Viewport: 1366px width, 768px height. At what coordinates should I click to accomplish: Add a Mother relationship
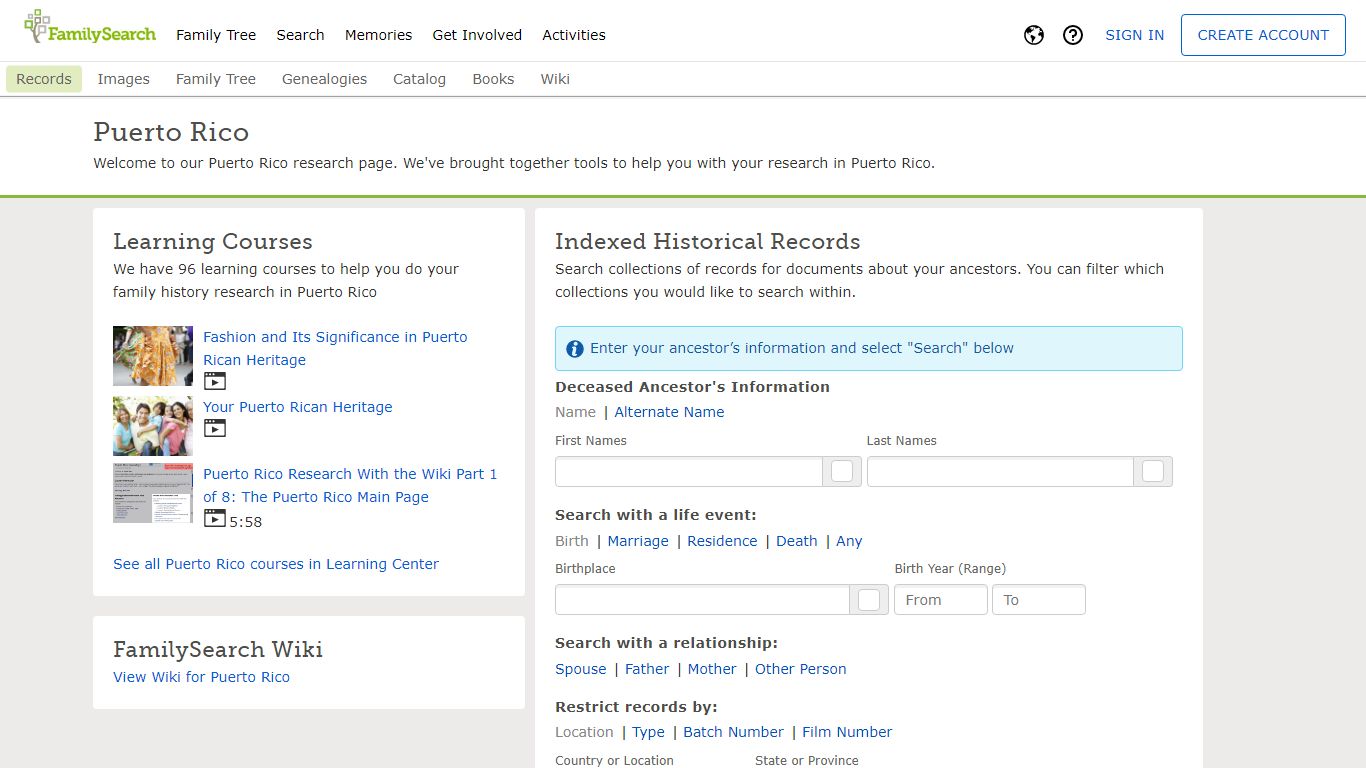pos(712,669)
